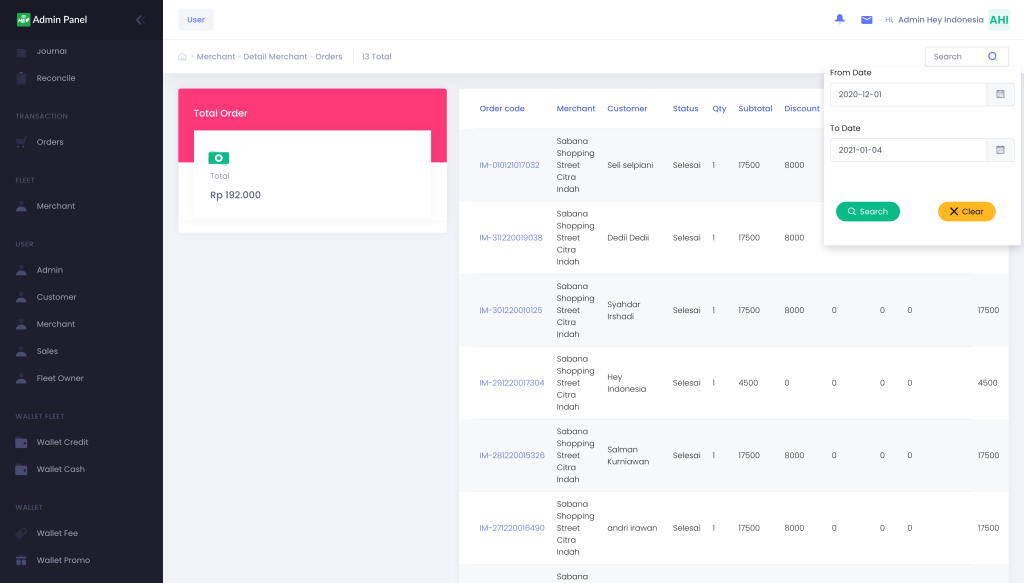Click the 13 Total count text
The height and width of the screenshot is (583, 1024).
(377, 57)
